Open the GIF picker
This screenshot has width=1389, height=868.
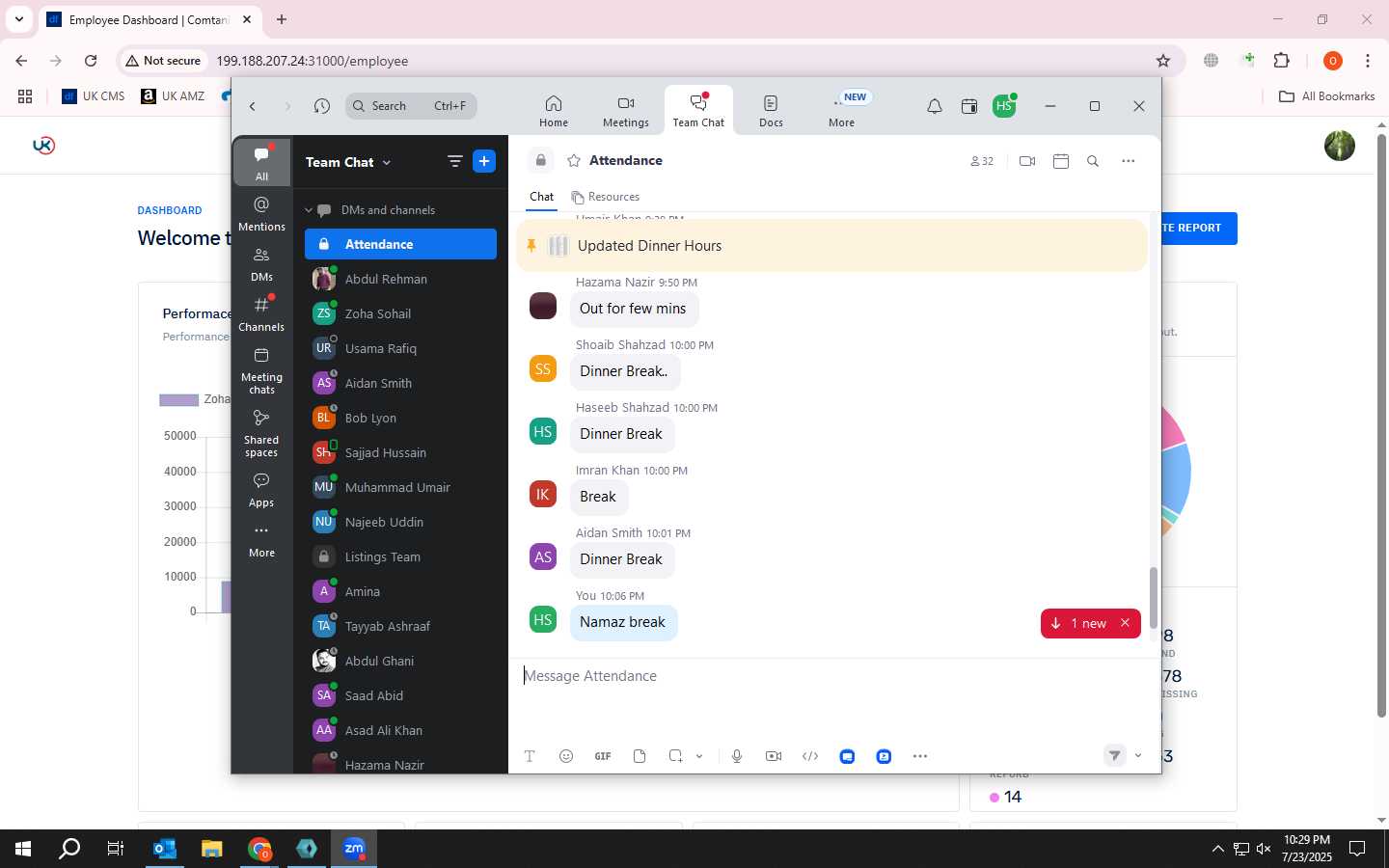coord(603,756)
